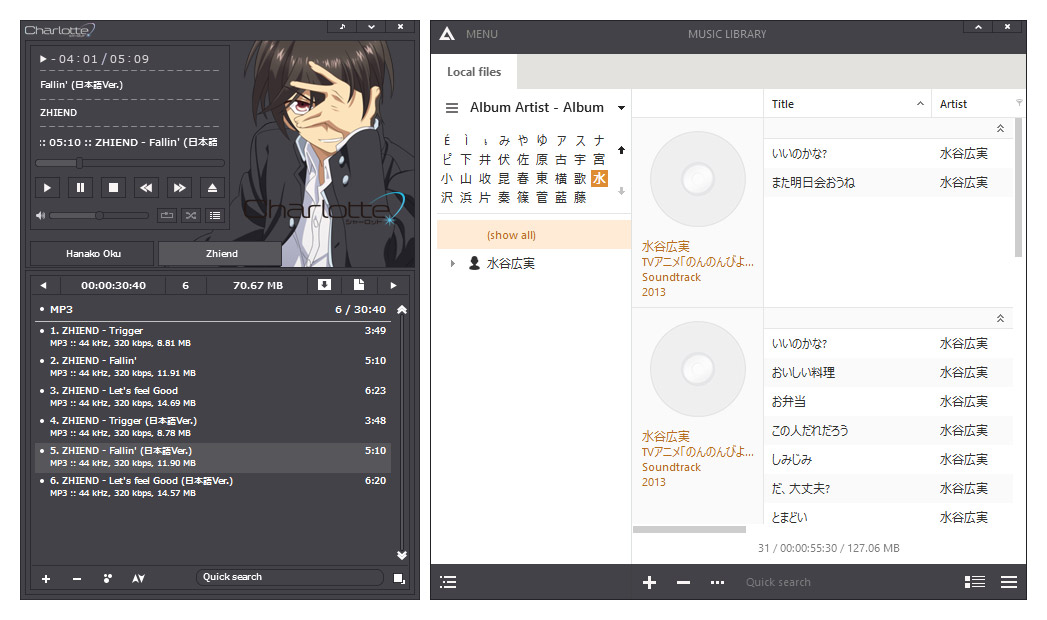Remove tracks with the minus icon in the playlist
1047x620 pixels.
coord(77,579)
